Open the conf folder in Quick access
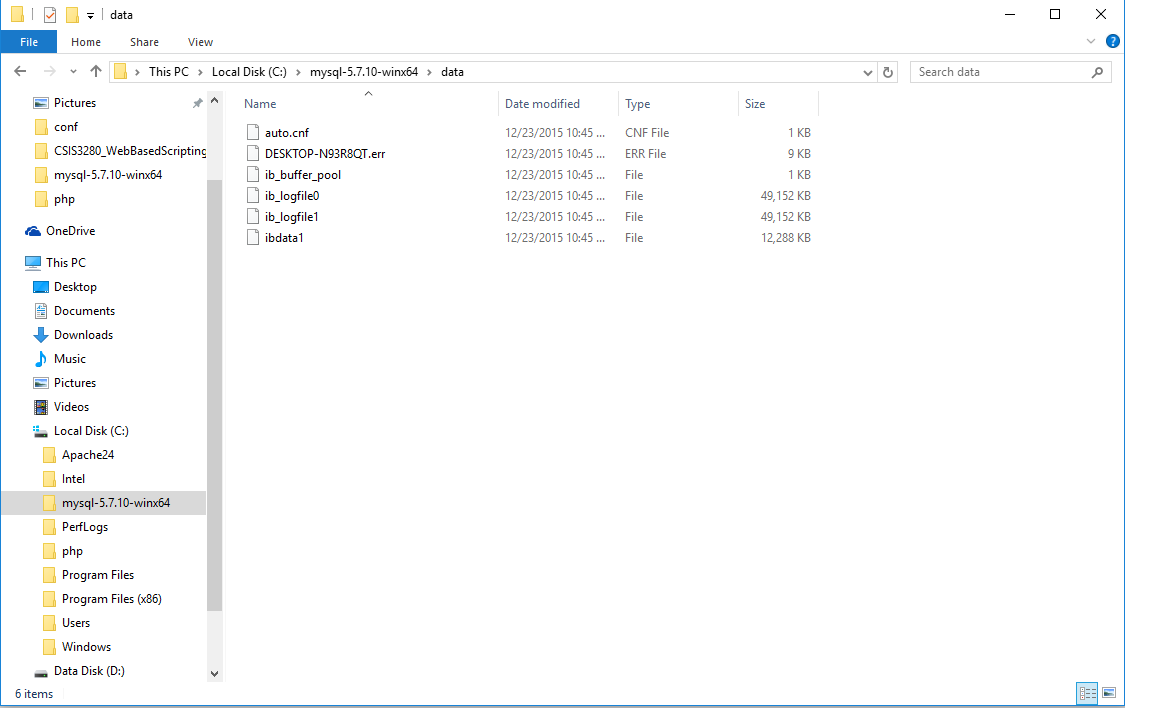1152x708 pixels. coord(65,127)
